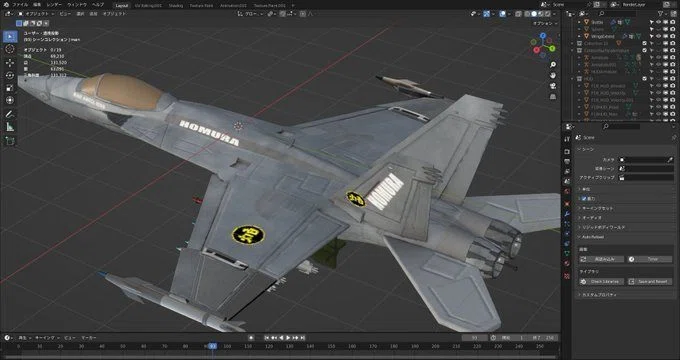Screen dimensions: 680x360
Task: Open the wrench Modifiers properties tab
Action: [x=567, y=214]
